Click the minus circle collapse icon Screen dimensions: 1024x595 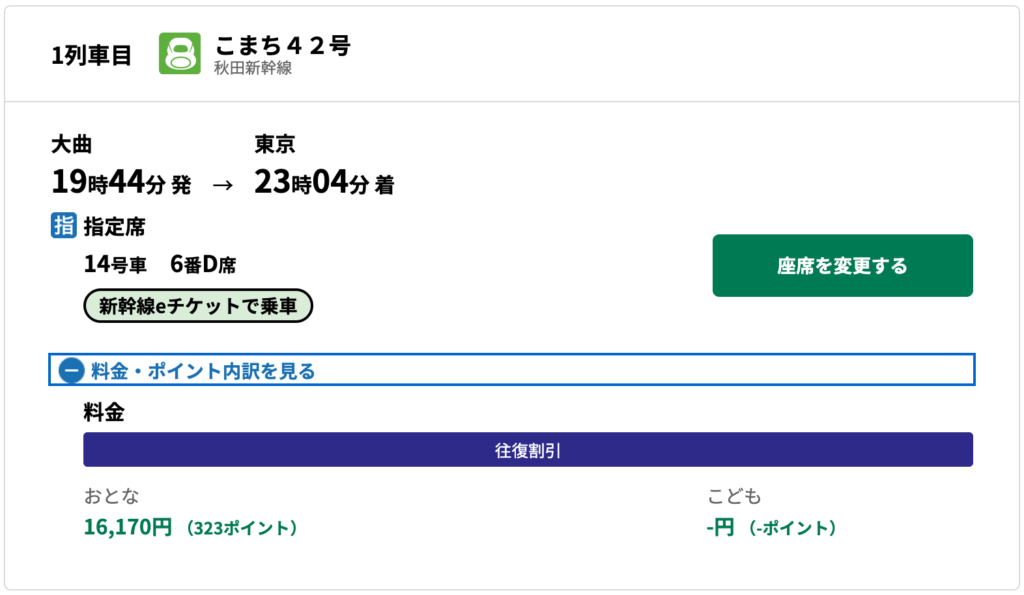click(71, 371)
